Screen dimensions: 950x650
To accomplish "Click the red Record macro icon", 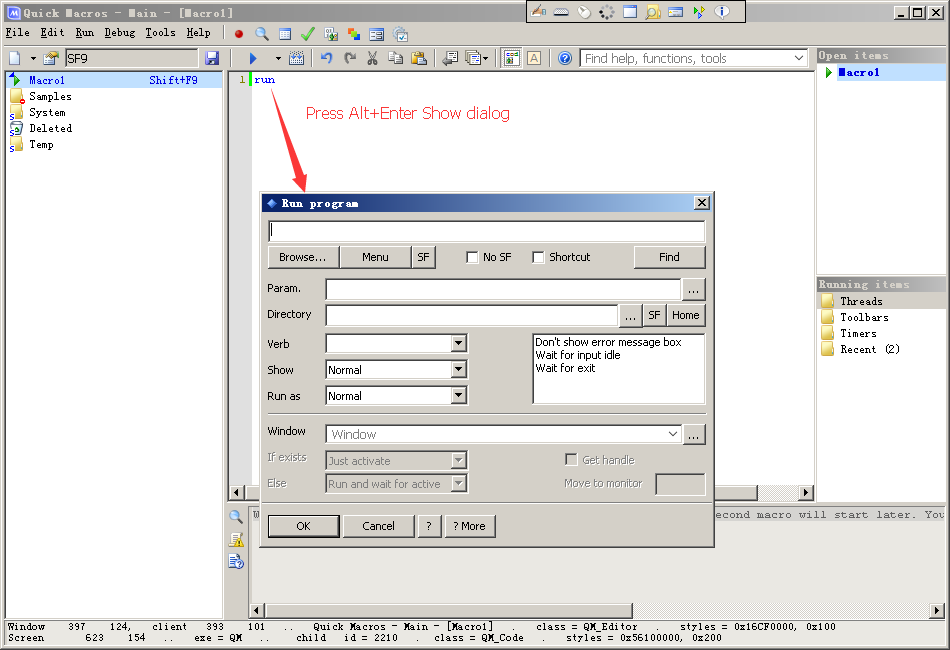I will 239,34.
